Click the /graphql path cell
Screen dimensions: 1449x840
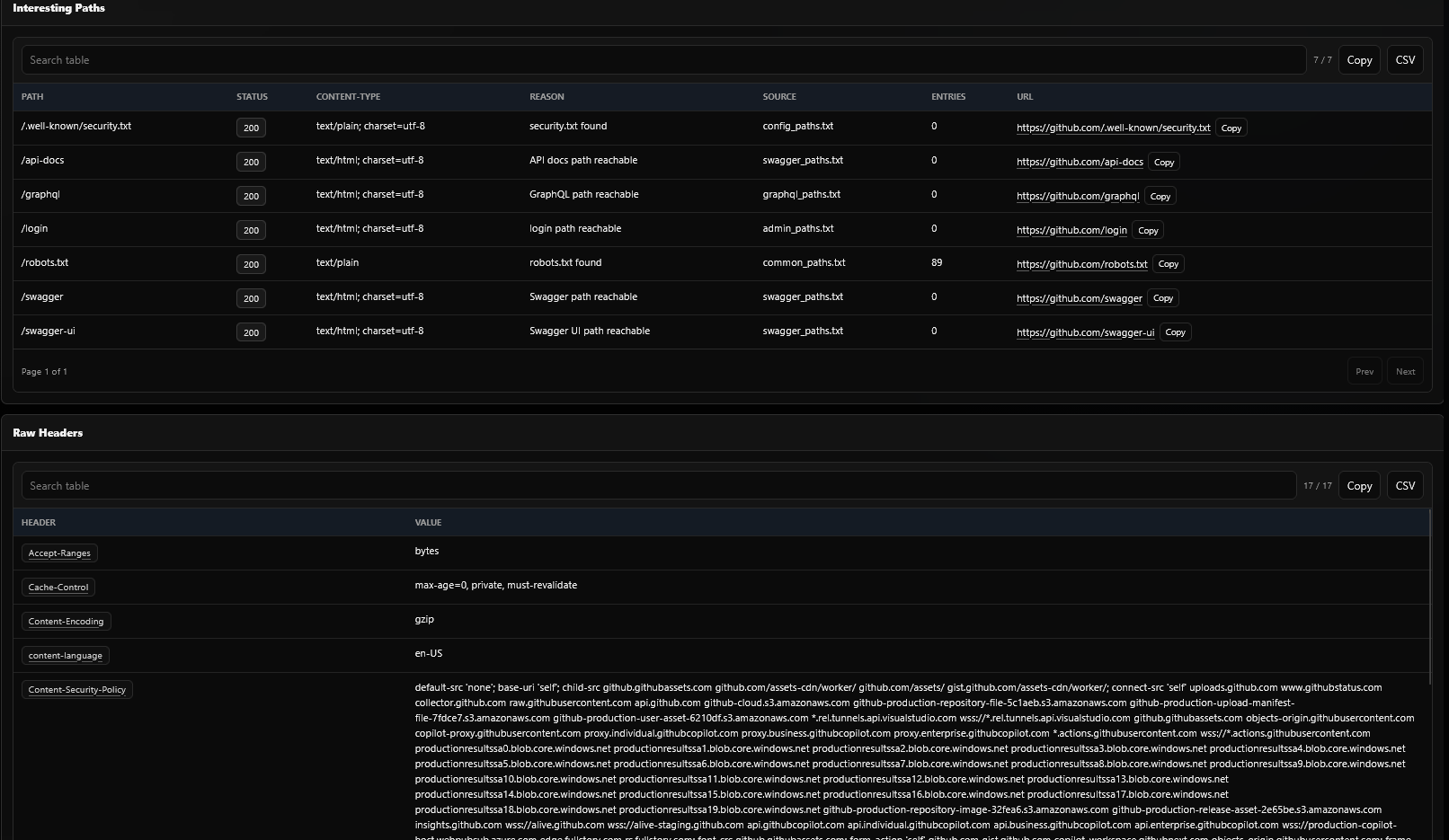point(41,195)
